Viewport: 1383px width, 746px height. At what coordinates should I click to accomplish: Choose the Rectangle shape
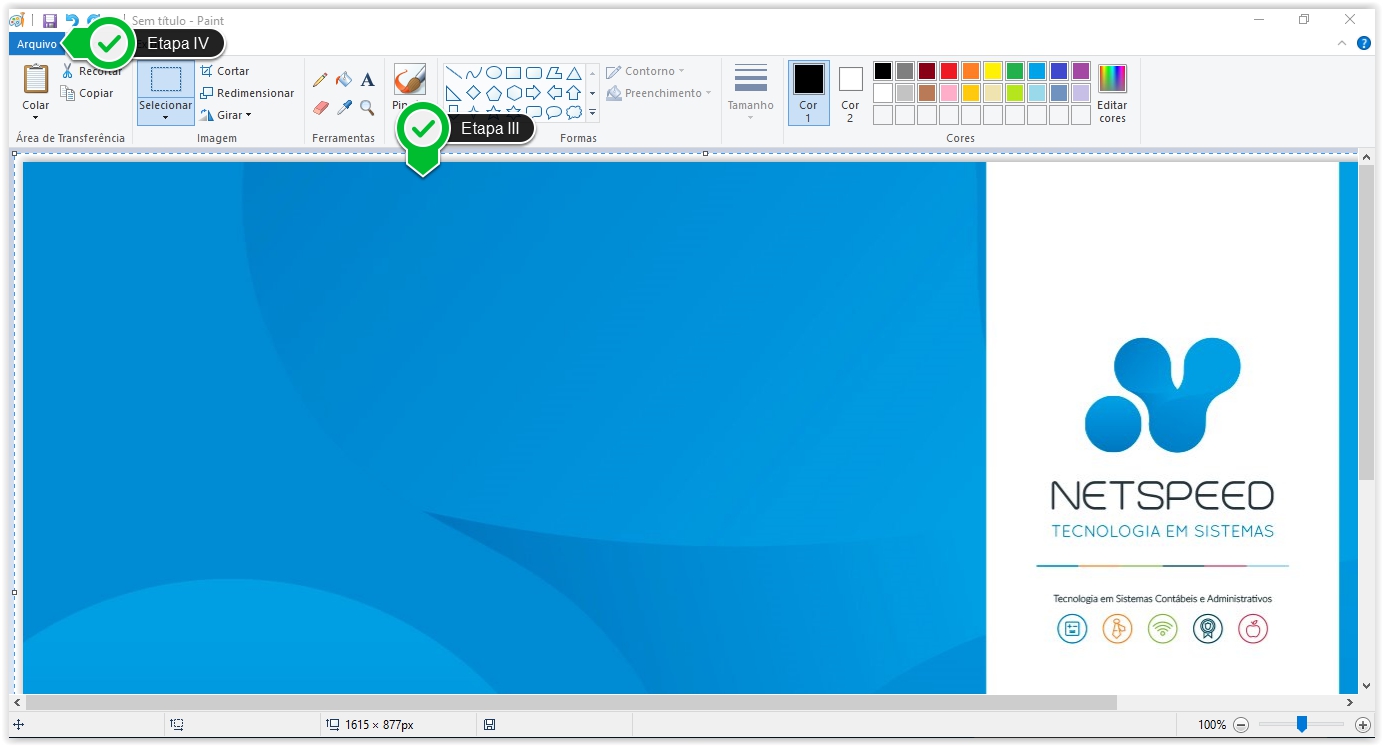[x=513, y=73]
